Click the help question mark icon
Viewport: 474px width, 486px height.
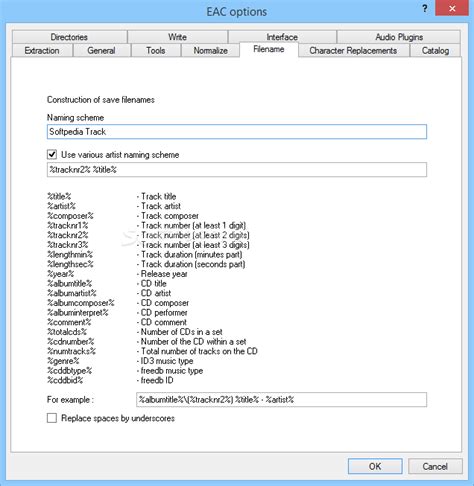pyautogui.click(x=425, y=9)
